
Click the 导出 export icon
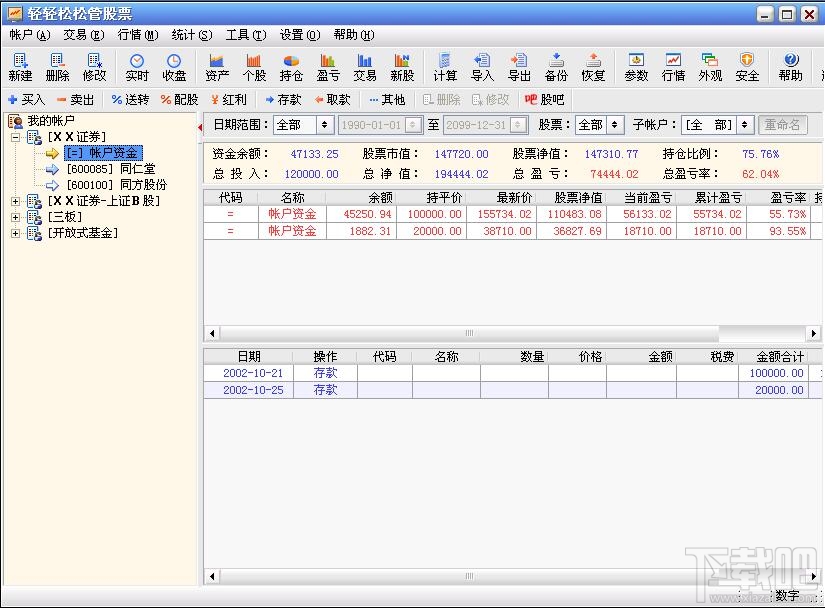coord(519,67)
